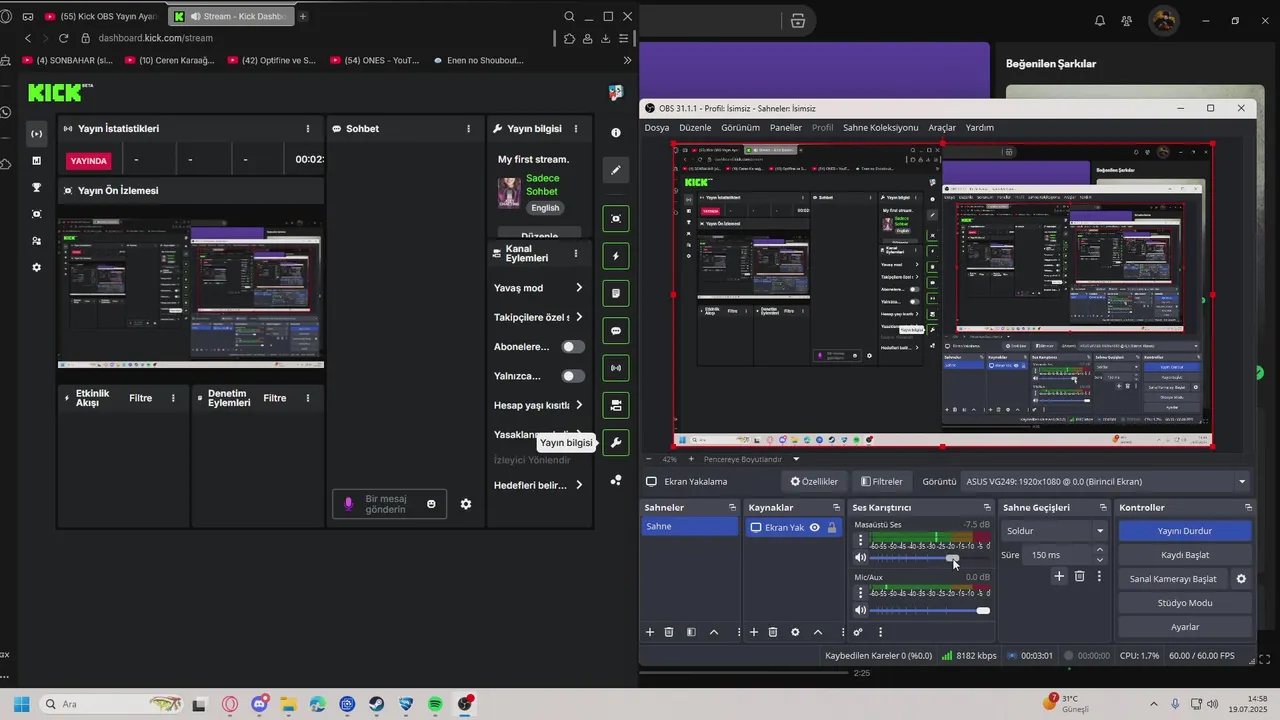
Task: Toggle visibility eye of Ekran Yak source
Action: [815, 527]
